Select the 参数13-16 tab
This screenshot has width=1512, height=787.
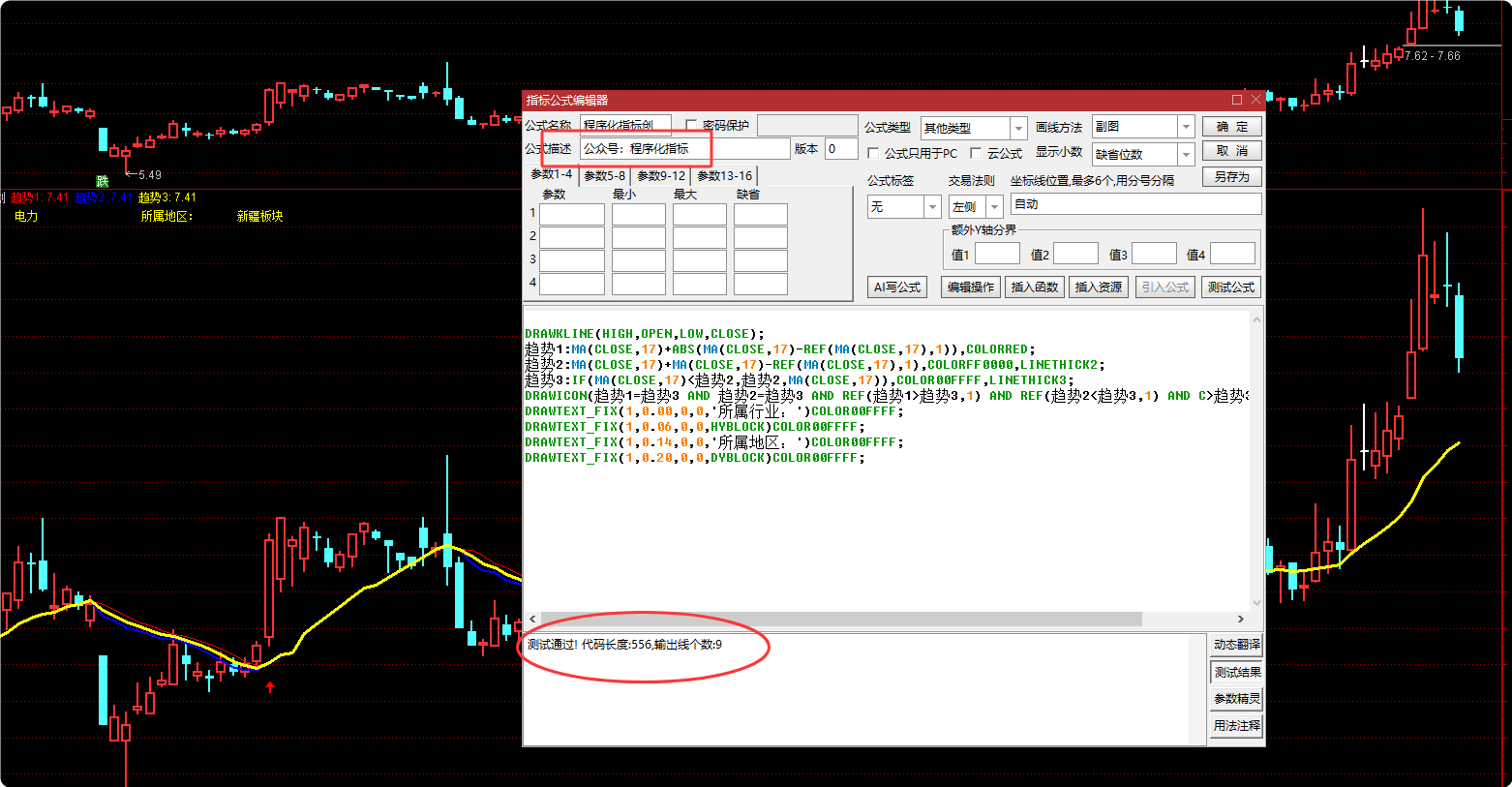724,176
